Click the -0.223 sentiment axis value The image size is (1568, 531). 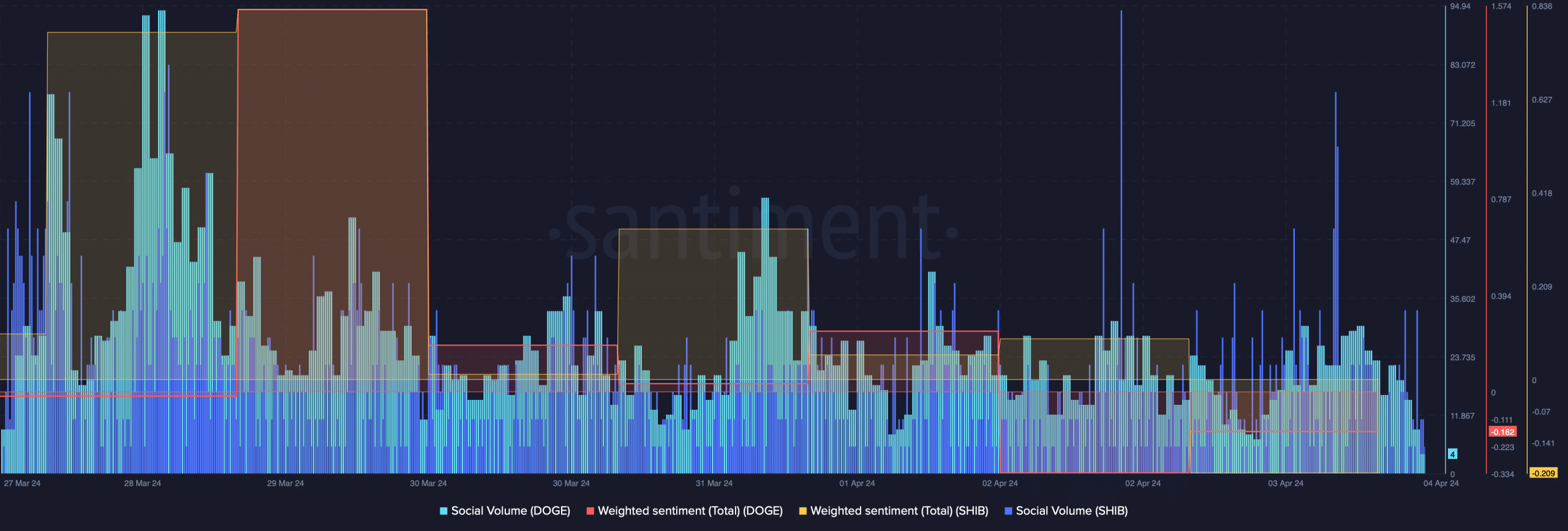[1502, 447]
